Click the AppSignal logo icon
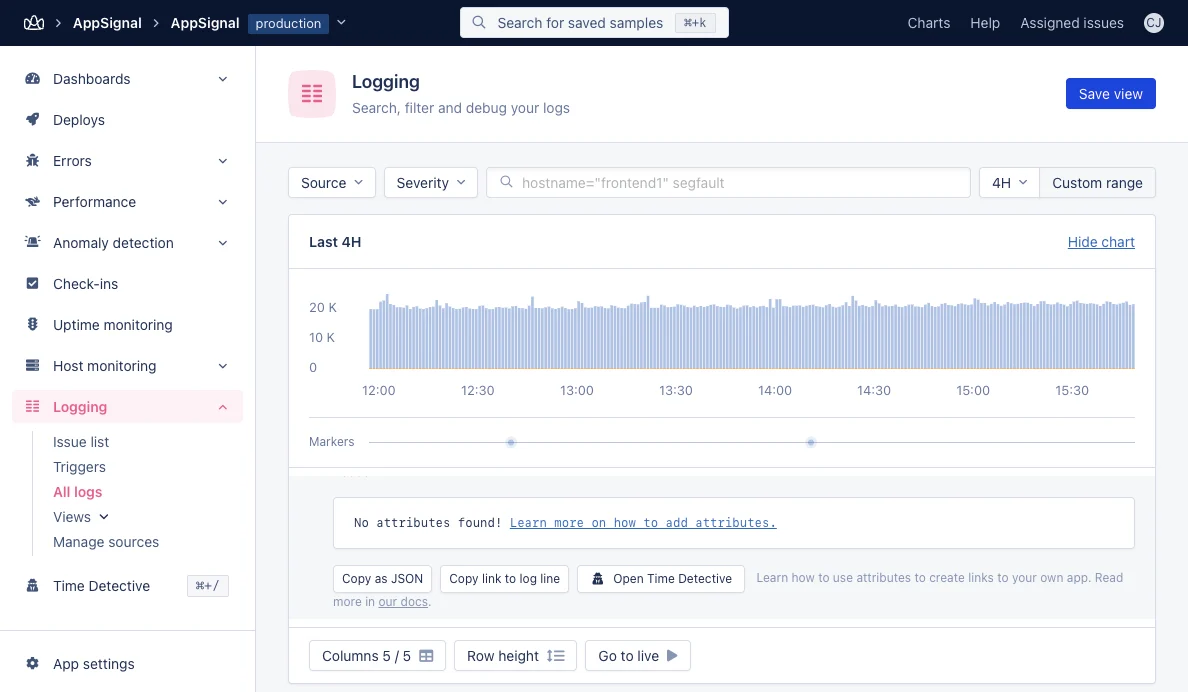The width and height of the screenshot is (1188, 692). (x=33, y=23)
